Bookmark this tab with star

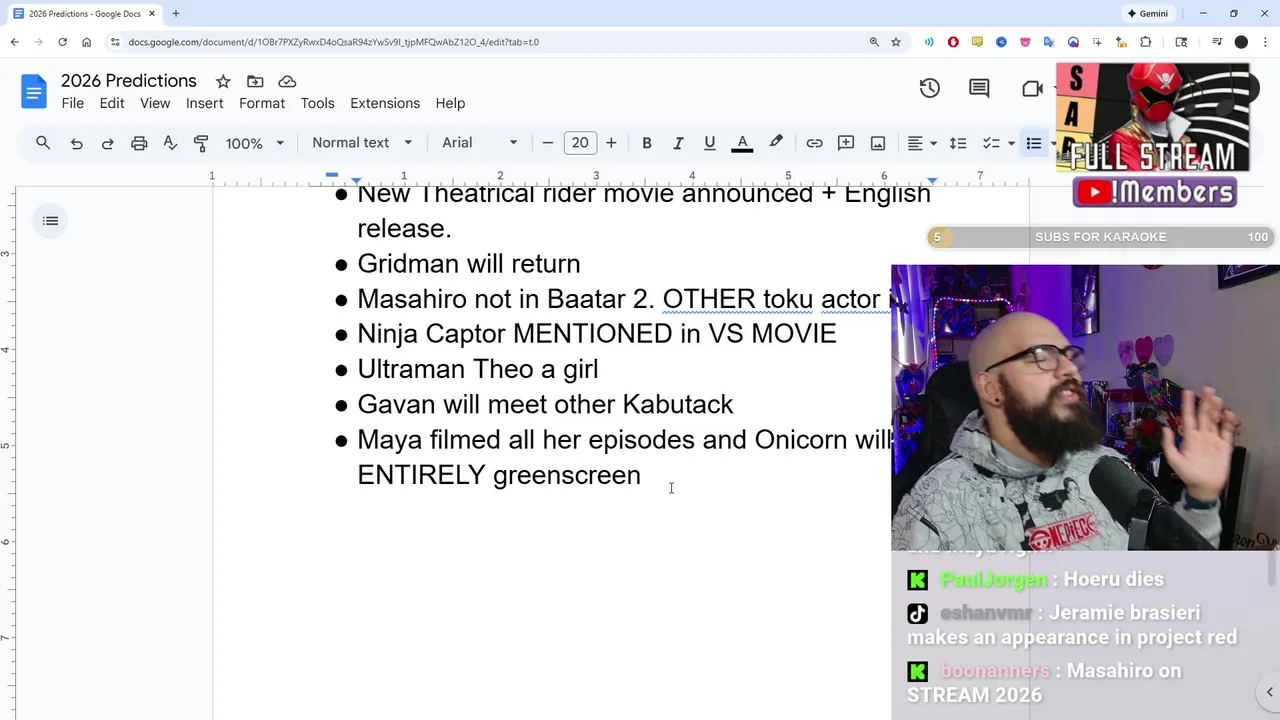[896, 42]
